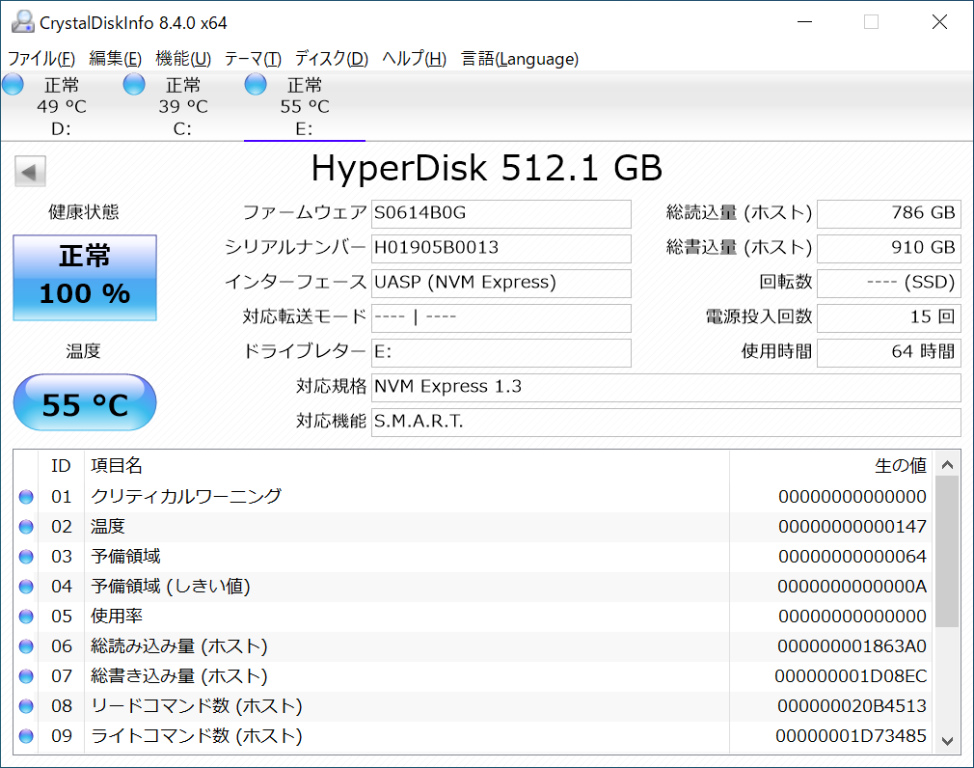
Task: Select the E: drive status orb
Action: [256, 85]
